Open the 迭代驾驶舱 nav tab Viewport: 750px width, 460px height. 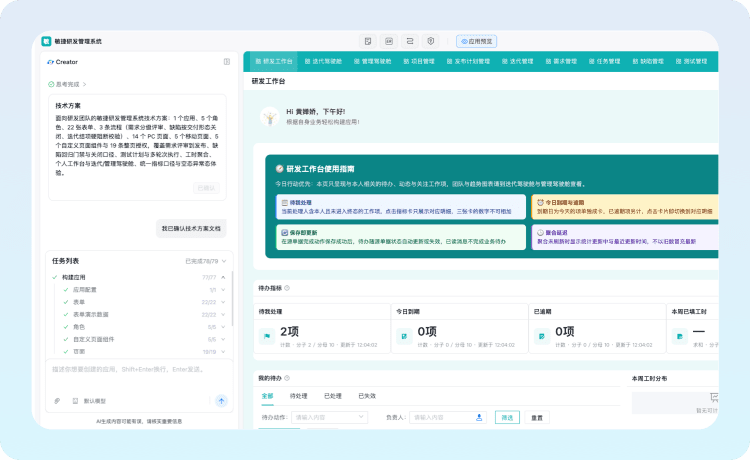[x=323, y=61]
